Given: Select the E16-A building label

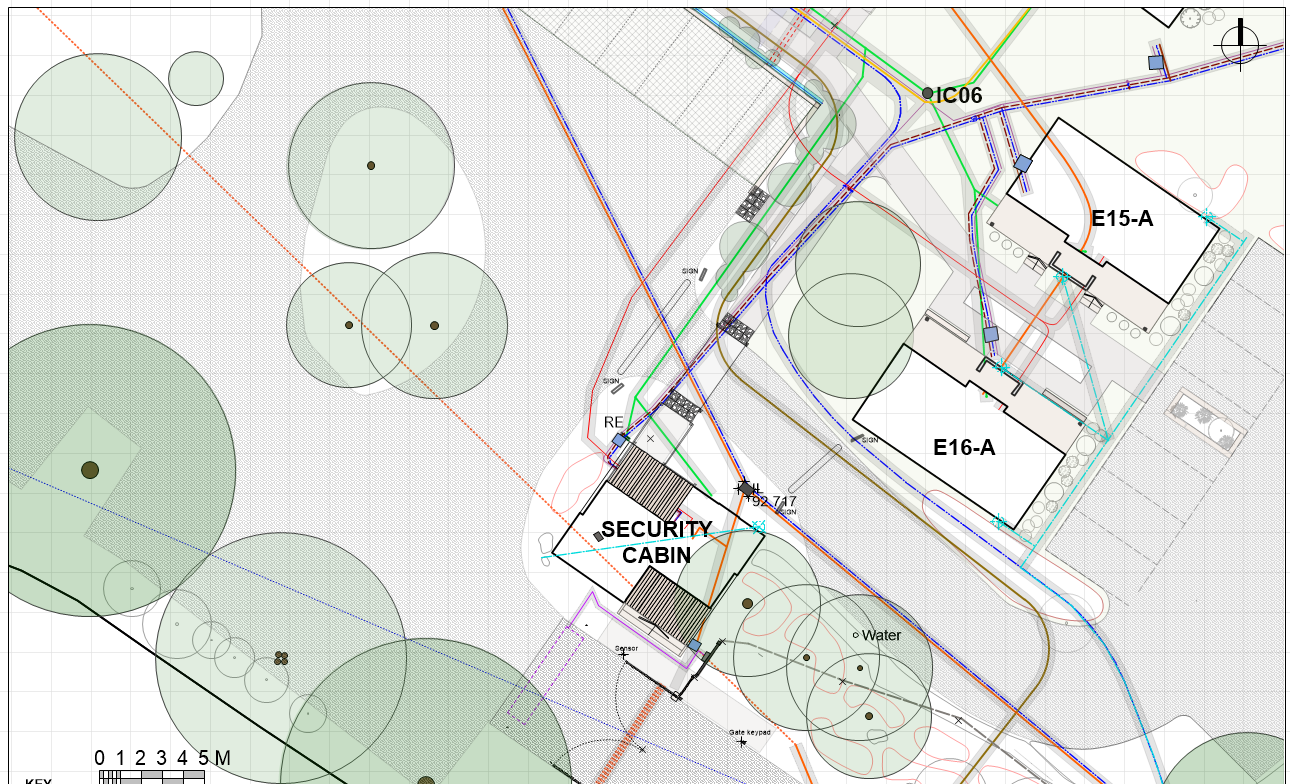Looking at the screenshot, I should 964,448.
